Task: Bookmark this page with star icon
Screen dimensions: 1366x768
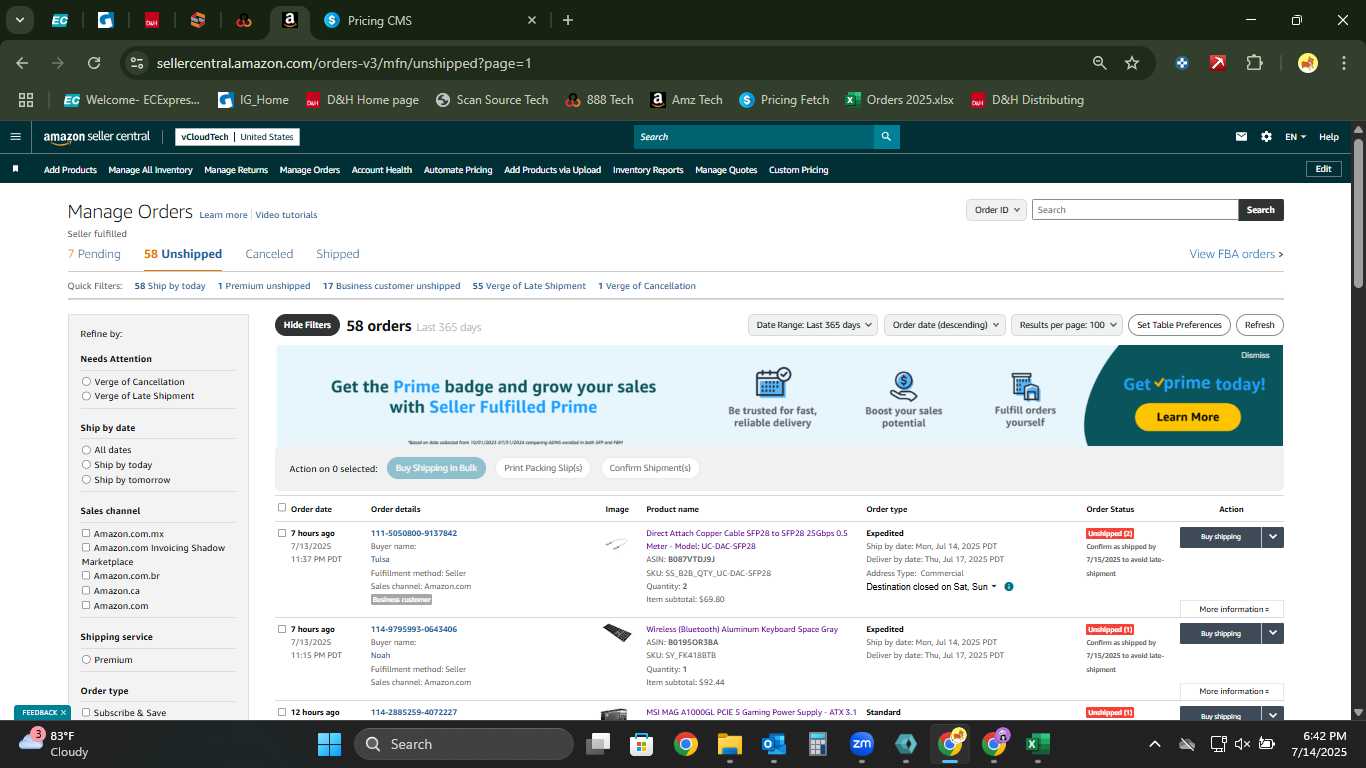Action: coord(1132,63)
